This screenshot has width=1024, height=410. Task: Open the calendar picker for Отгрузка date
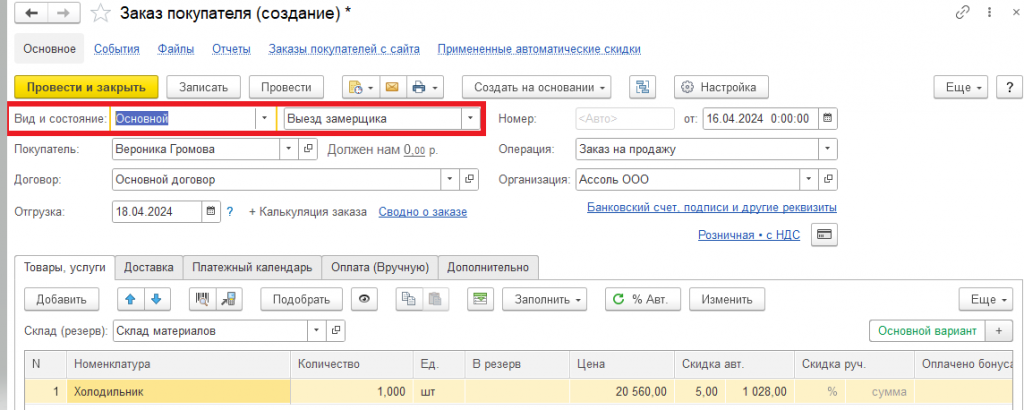[210, 212]
